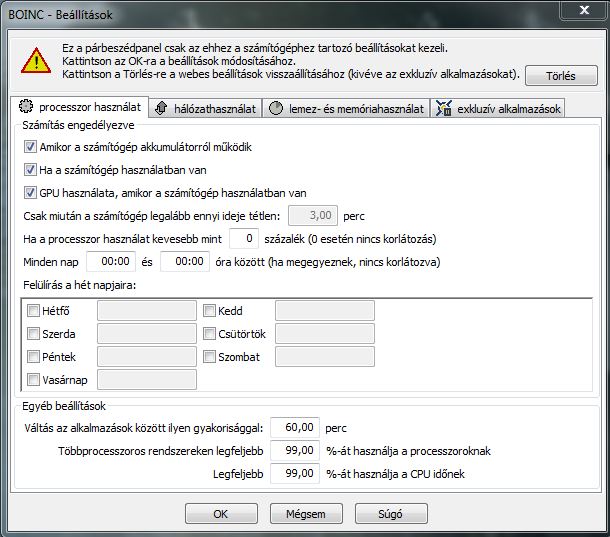Click the 'Minden nap' start time field
This screenshot has height=537, width=610.
click(x=111, y=261)
